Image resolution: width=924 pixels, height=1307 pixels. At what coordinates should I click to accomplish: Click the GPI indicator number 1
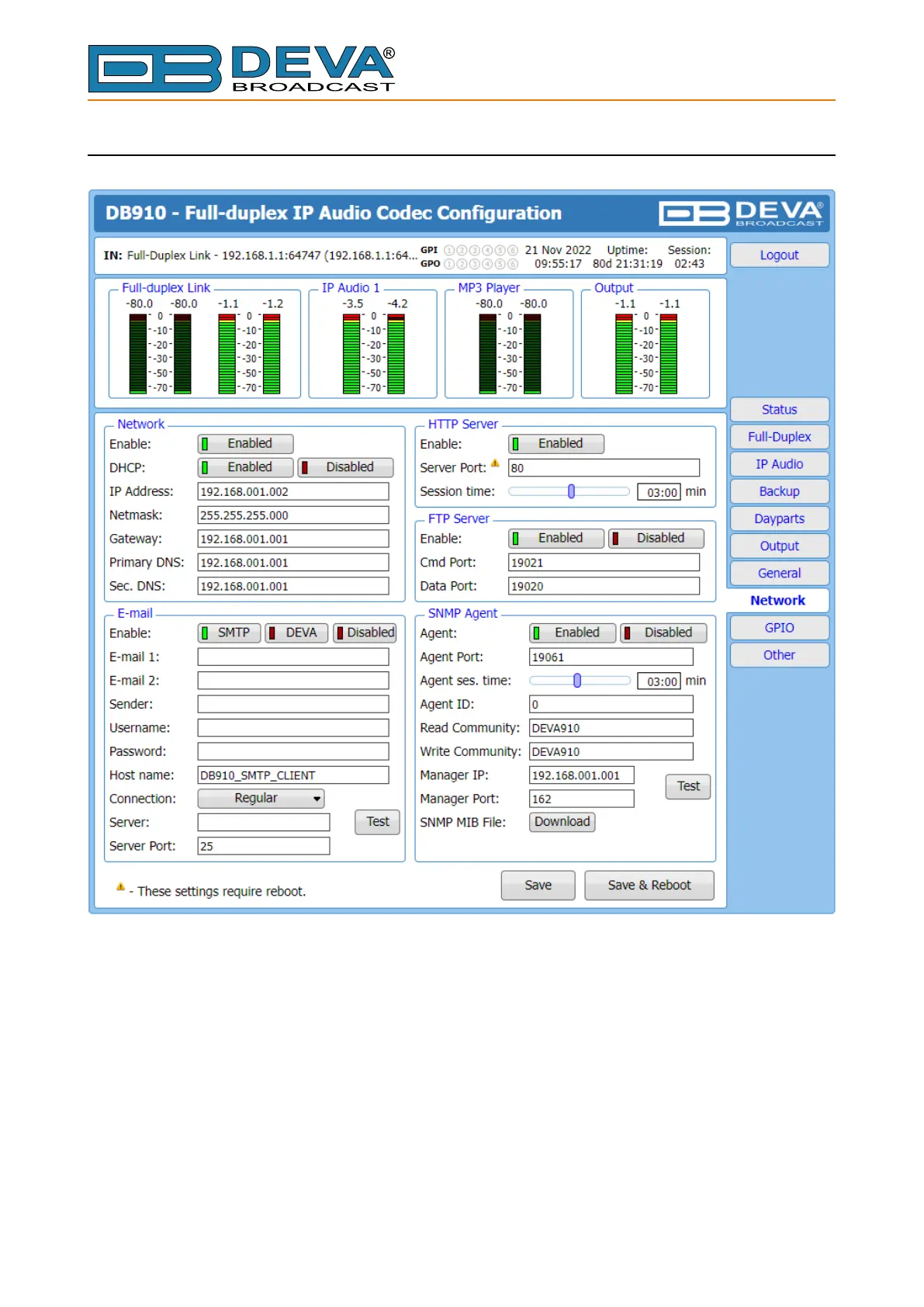point(449,251)
